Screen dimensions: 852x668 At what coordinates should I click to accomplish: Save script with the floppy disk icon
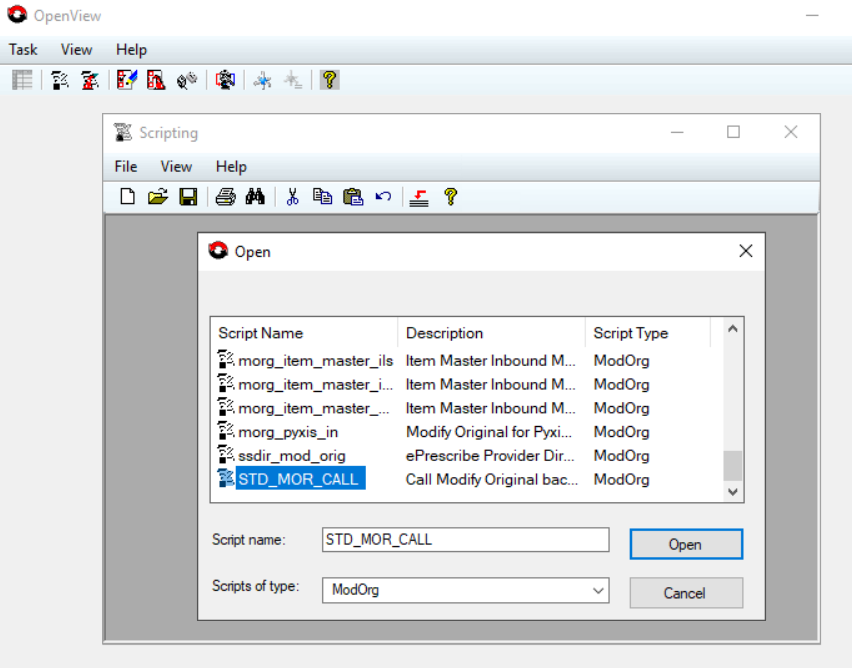coord(188,196)
